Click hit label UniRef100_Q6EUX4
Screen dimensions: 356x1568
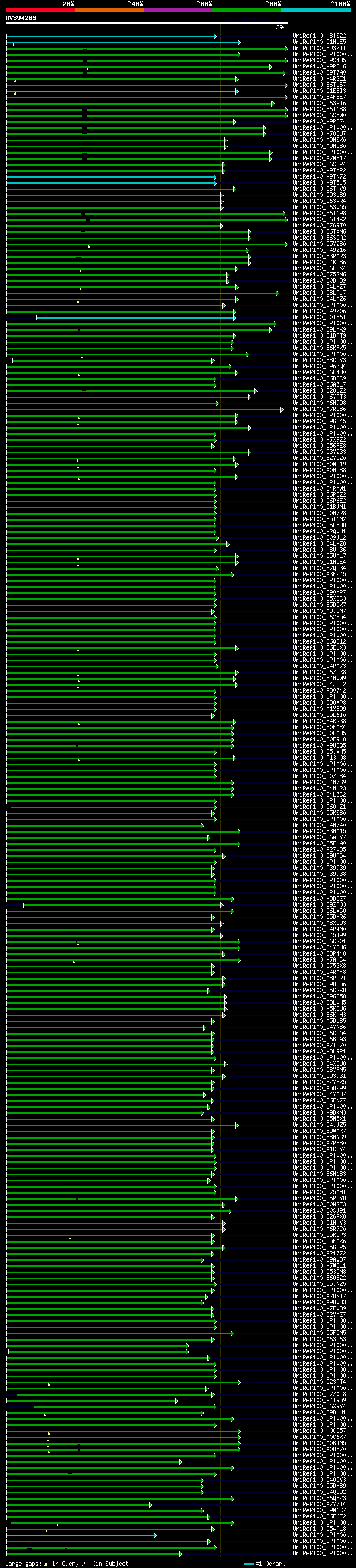pyautogui.click(x=319, y=269)
